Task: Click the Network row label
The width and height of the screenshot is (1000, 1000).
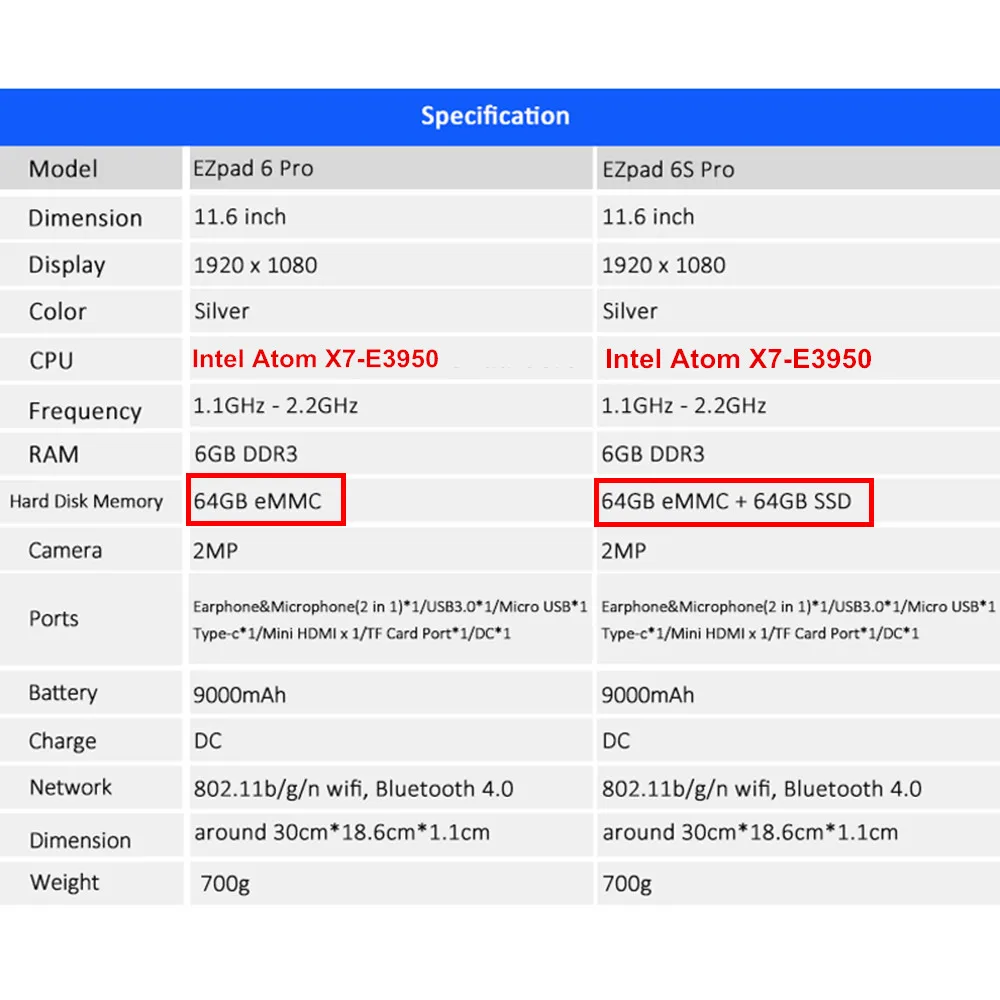Action: pos(71,788)
